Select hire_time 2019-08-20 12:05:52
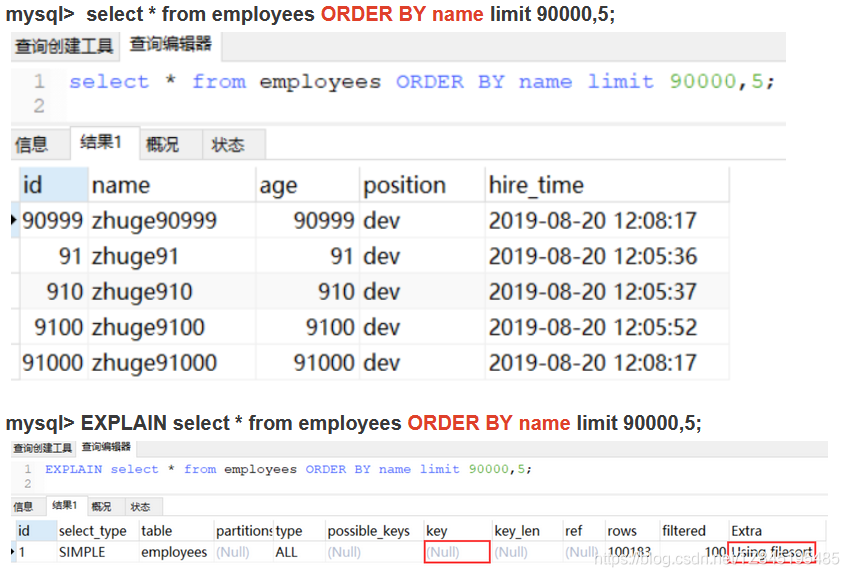 tap(607, 327)
